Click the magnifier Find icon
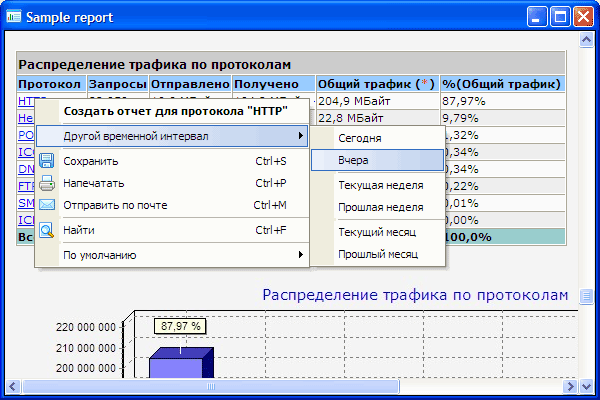Viewport: 600px width, 400px height. [x=47, y=230]
